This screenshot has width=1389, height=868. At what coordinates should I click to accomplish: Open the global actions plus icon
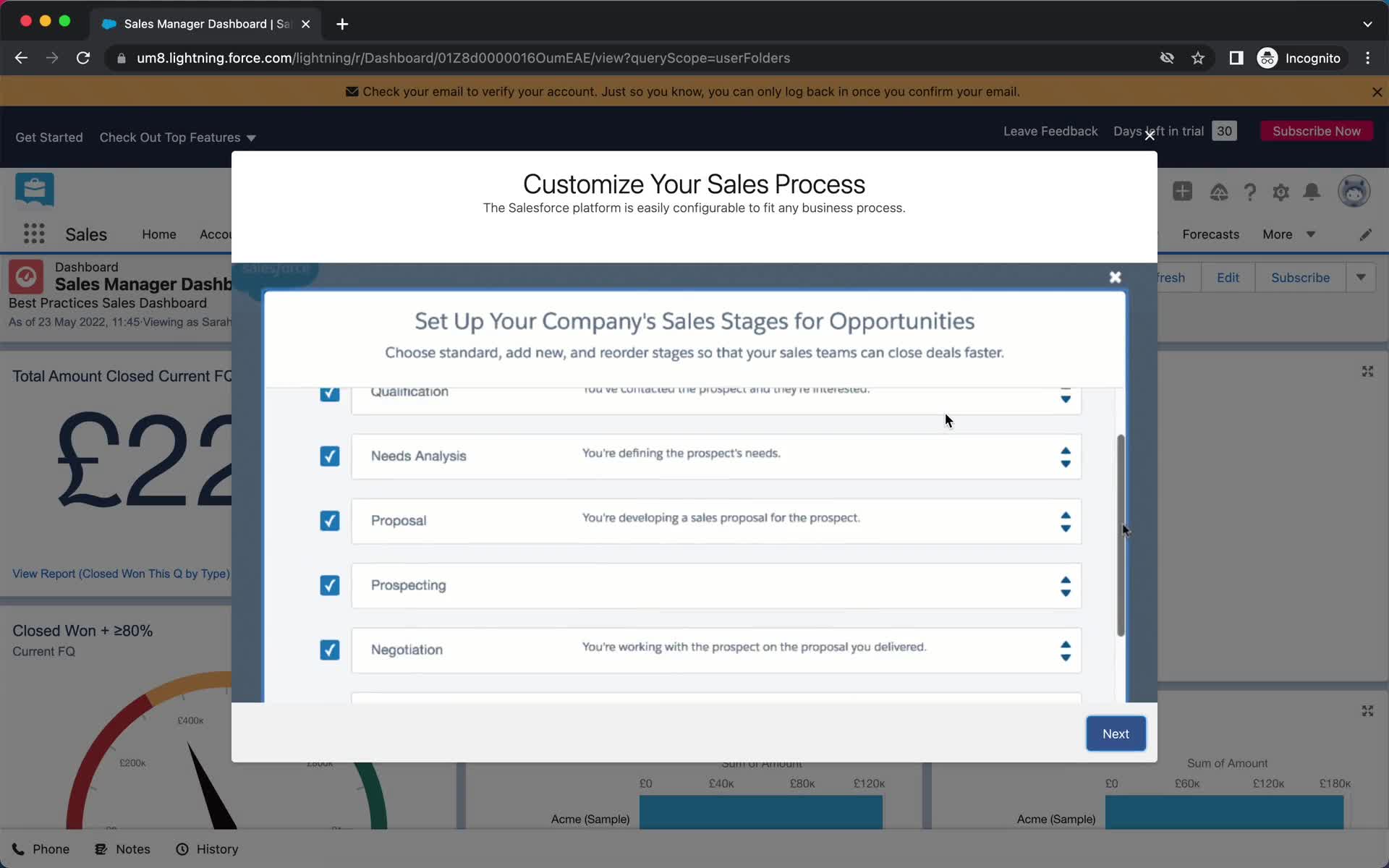point(1182,192)
